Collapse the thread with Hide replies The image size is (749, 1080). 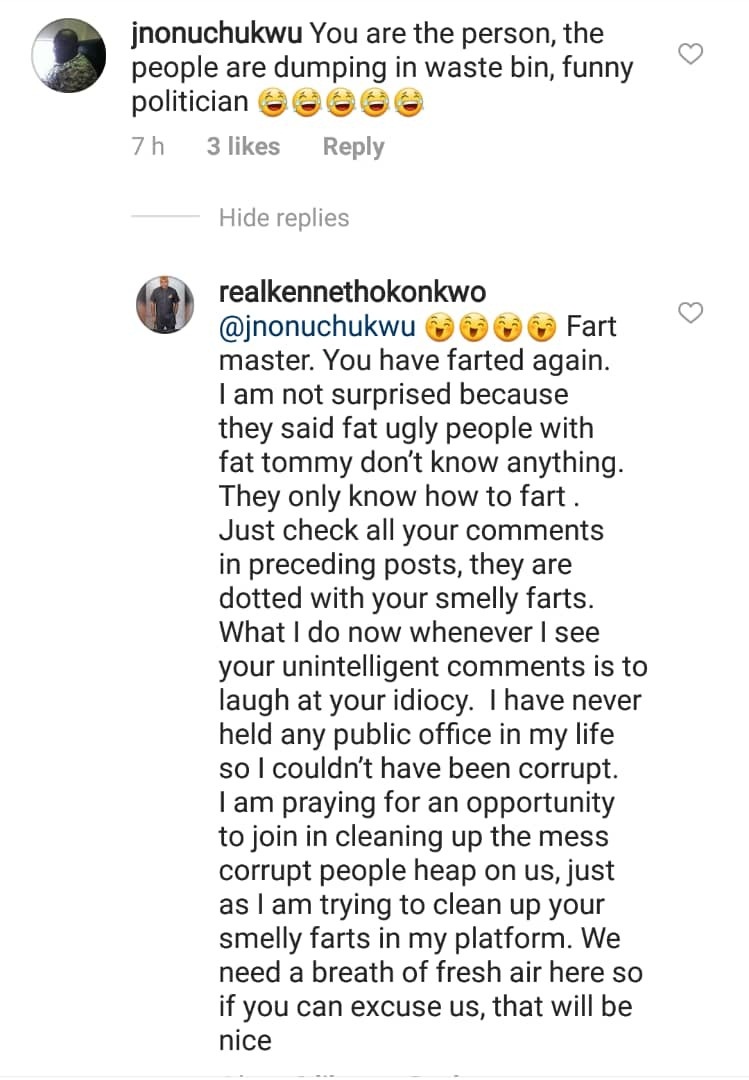pyautogui.click(x=284, y=218)
